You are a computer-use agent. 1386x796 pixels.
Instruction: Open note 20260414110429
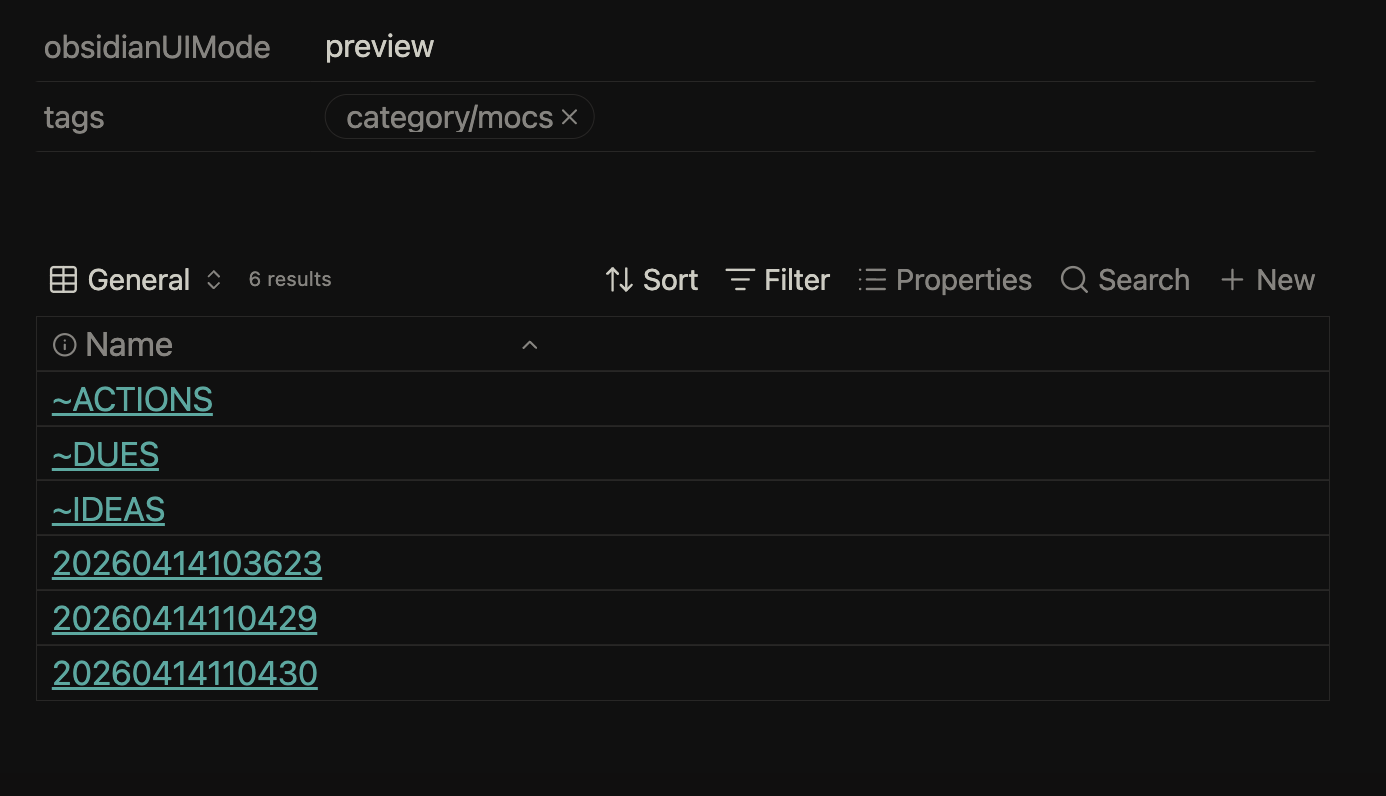(x=184, y=619)
